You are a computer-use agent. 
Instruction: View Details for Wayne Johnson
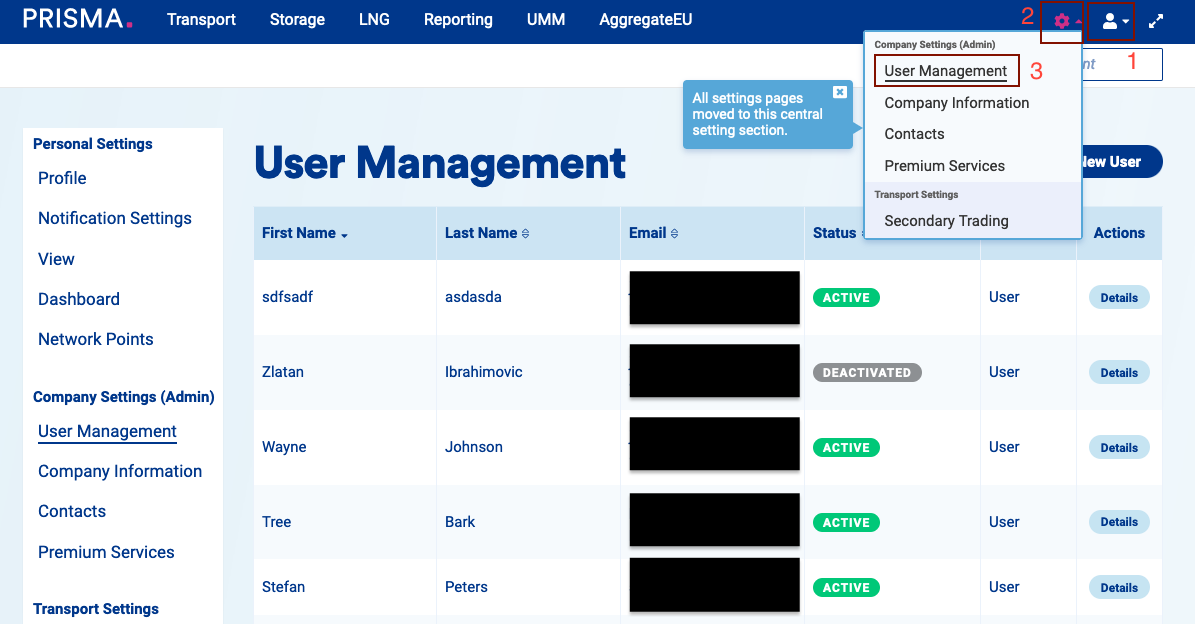click(x=1118, y=448)
